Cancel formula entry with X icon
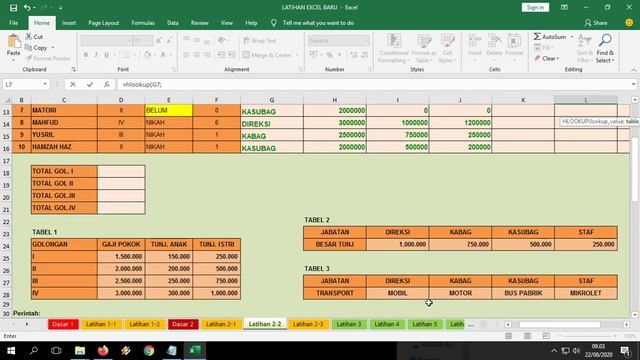 (73, 84)
